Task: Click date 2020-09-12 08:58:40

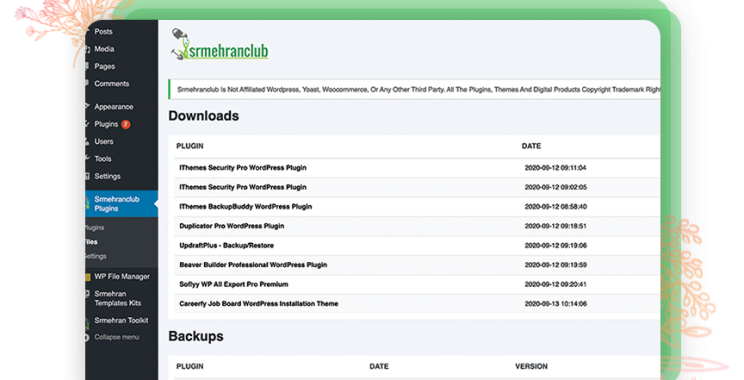Action: [556, 207]
